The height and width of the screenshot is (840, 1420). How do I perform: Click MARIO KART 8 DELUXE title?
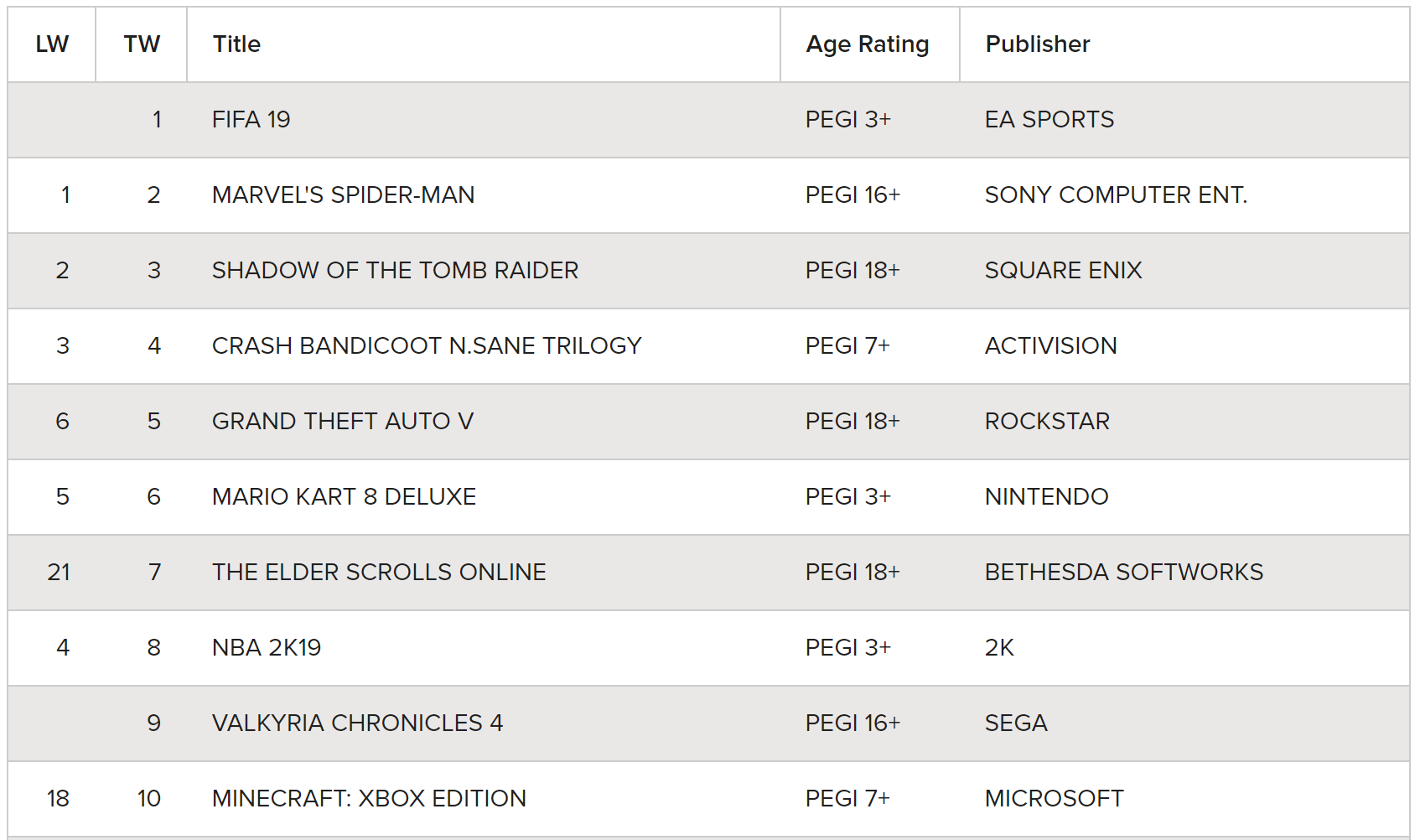pos(344,497)
